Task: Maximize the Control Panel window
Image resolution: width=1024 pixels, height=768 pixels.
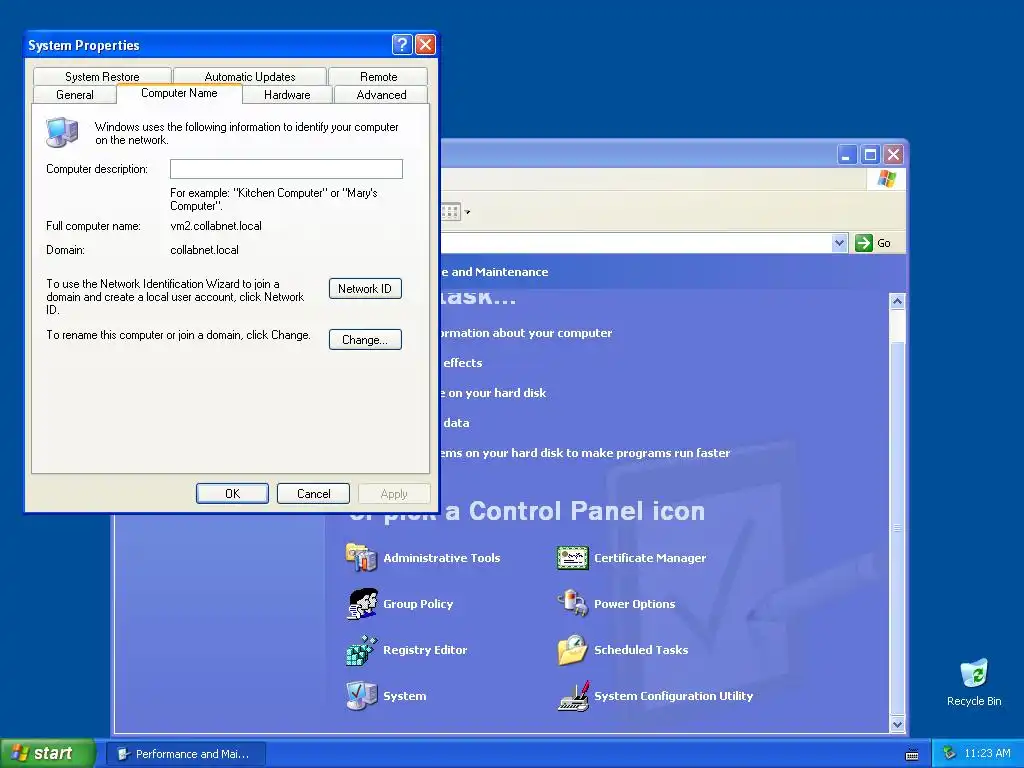Action: 870,155
